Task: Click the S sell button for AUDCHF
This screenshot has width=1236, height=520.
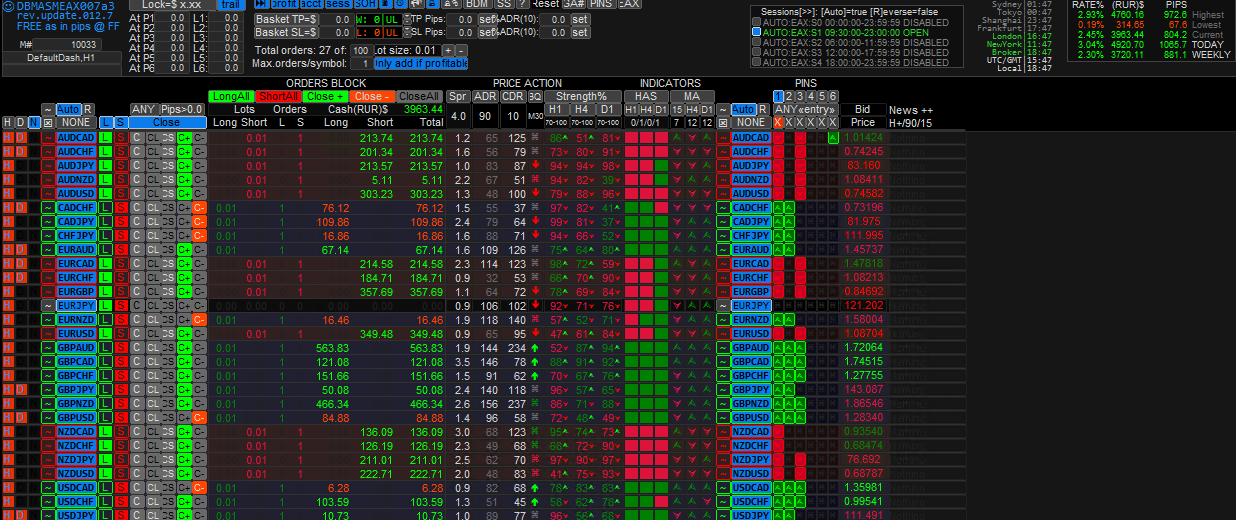Action: 121,151
